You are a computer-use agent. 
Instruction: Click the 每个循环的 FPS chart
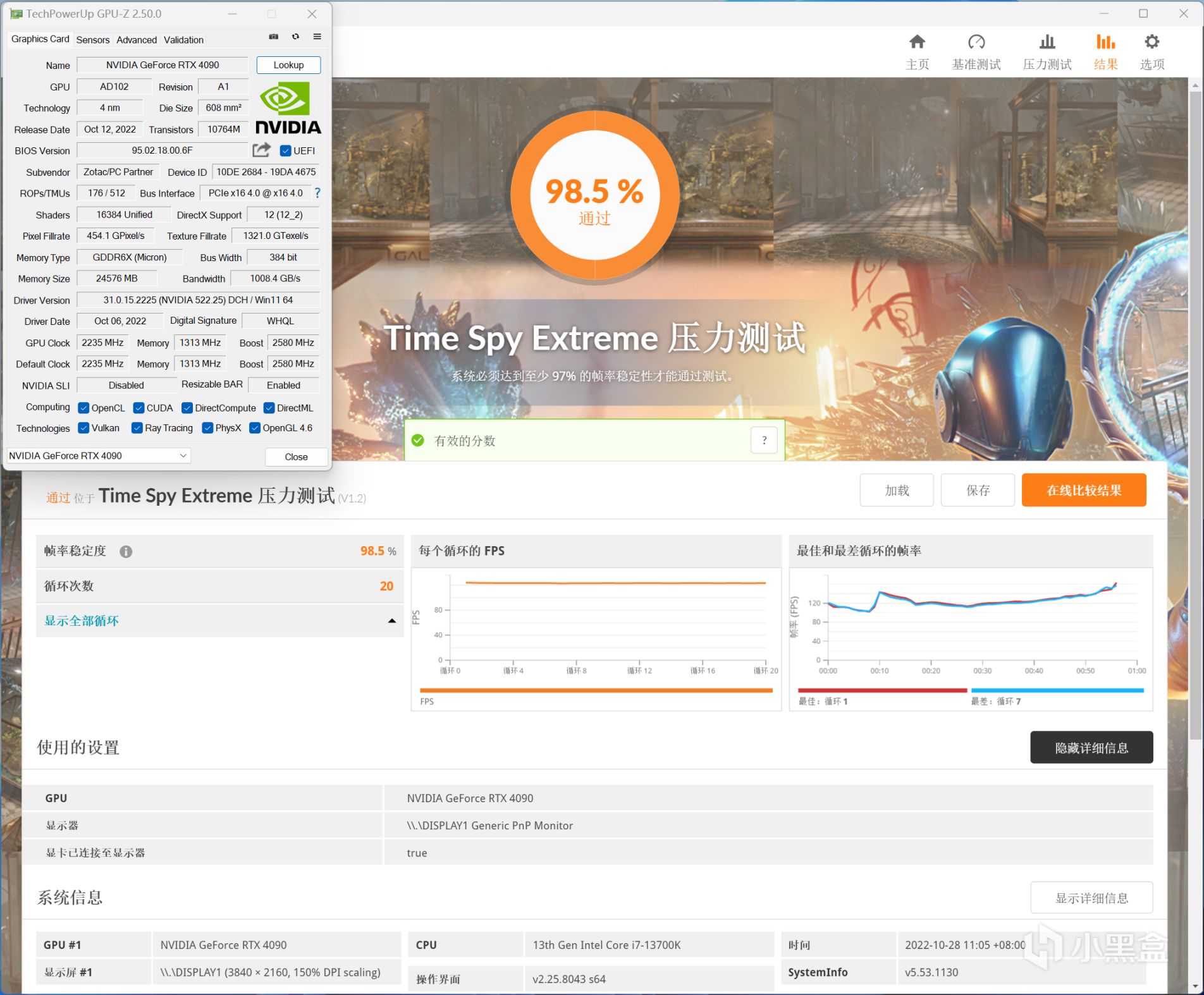click(x=596, y=638)
